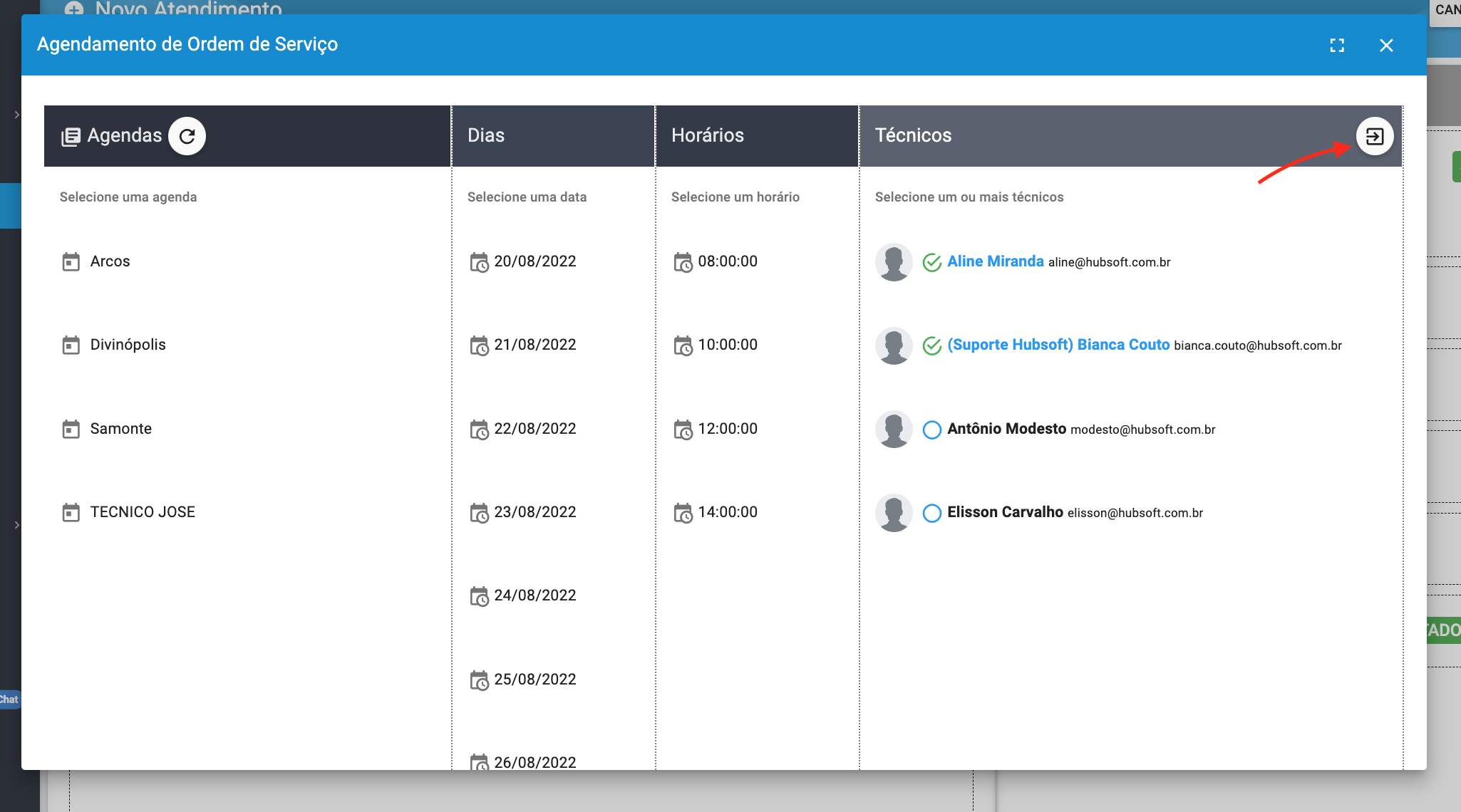Viewport: 1461px width, 812px height.
Task: Expand lower sidebar chevron in background window
Action: (17, 525)
